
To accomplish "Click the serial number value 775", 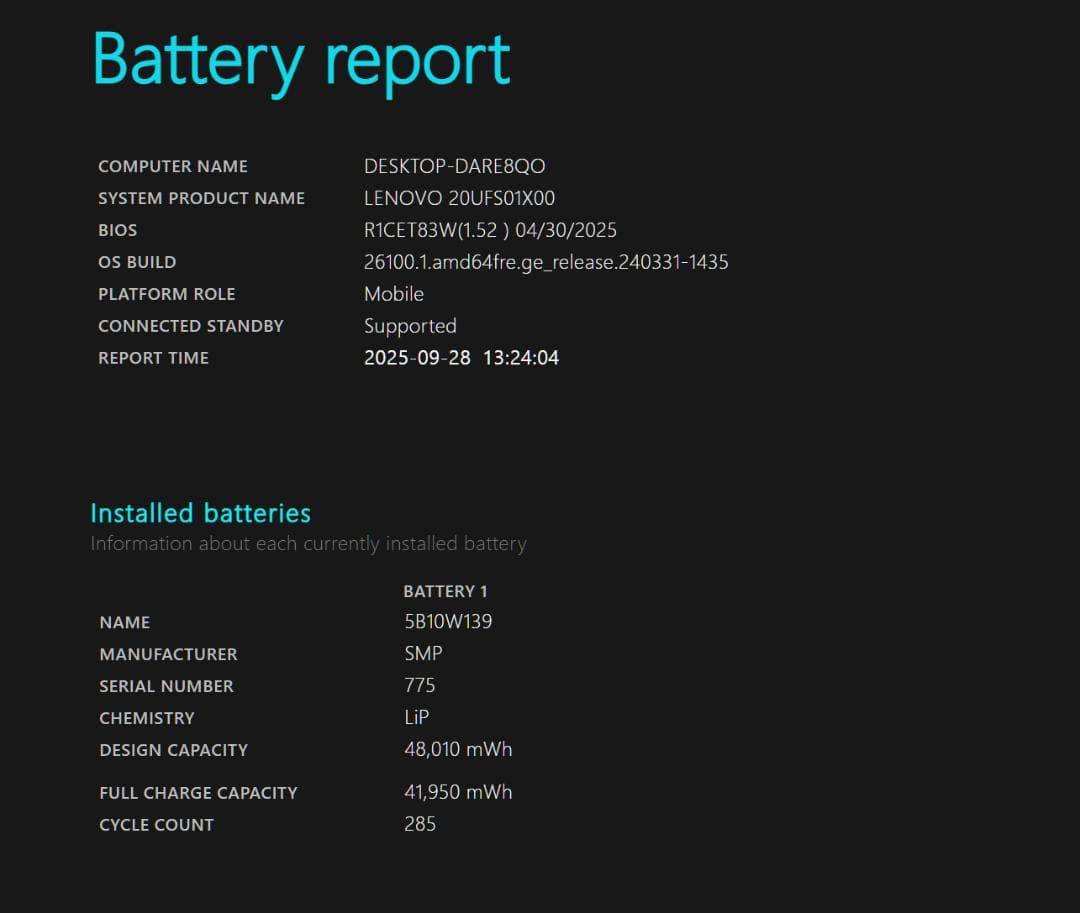I will point(419,686).
